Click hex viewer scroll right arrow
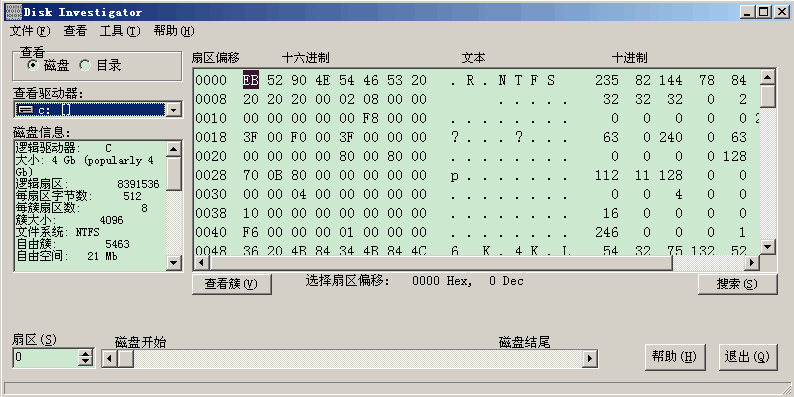This screenshot has width=794, height=397. point(752,263)
